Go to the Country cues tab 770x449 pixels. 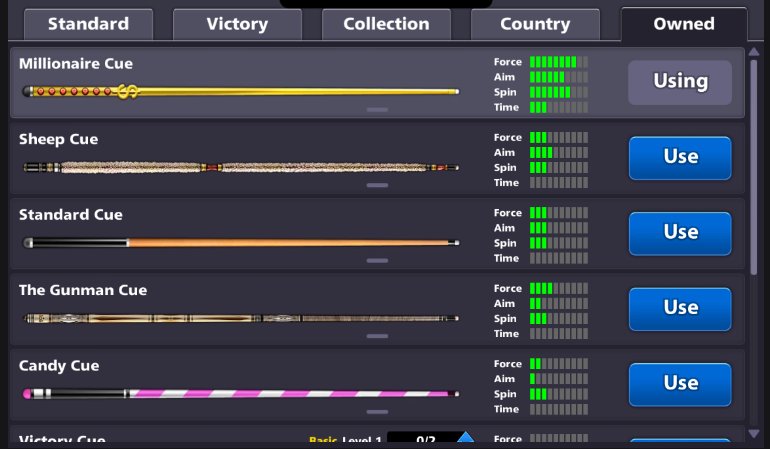(535, 24)
